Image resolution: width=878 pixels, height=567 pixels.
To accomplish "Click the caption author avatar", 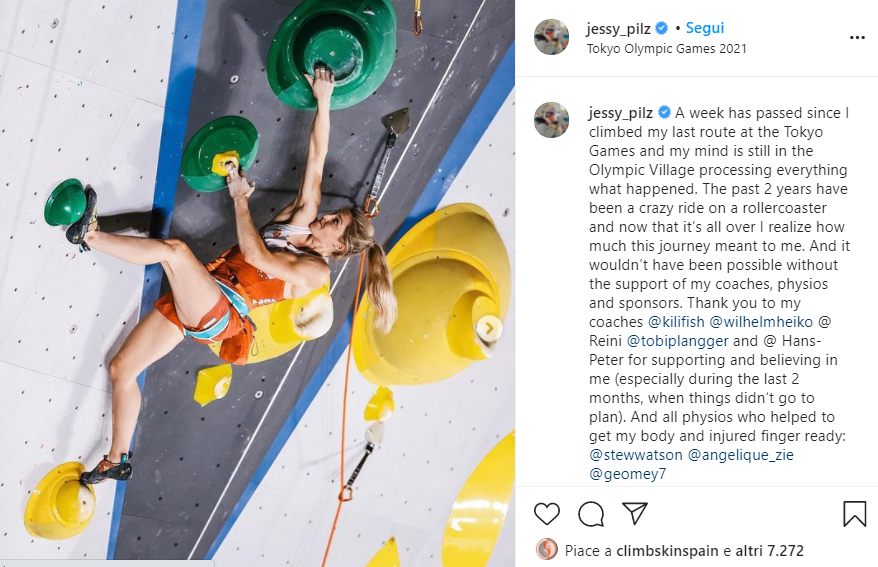I will (552, 120).
